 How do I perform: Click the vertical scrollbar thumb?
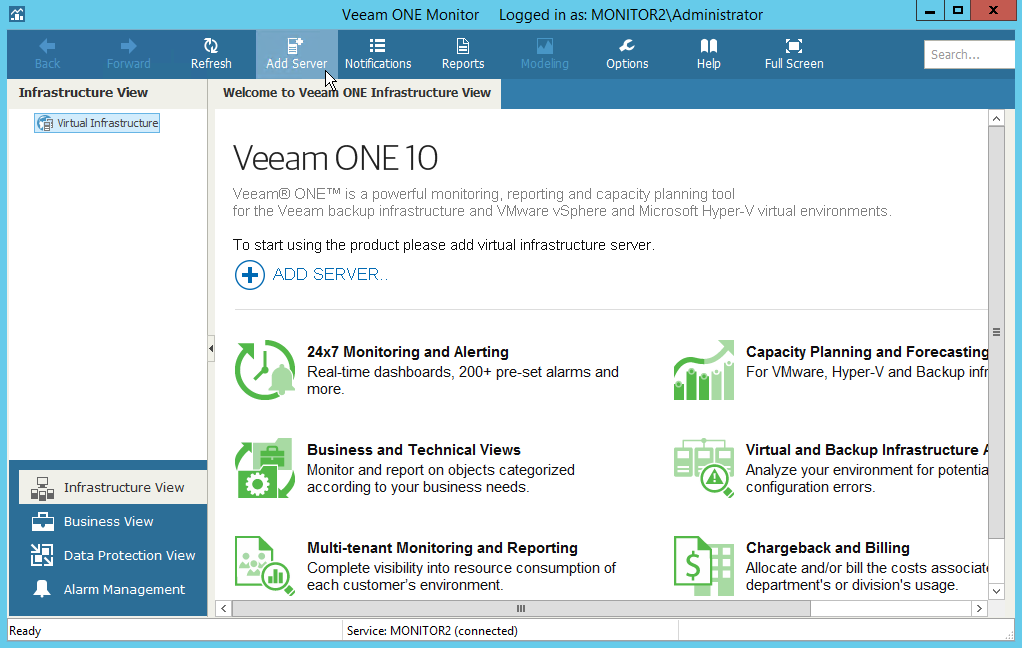[x=996, y=332]
